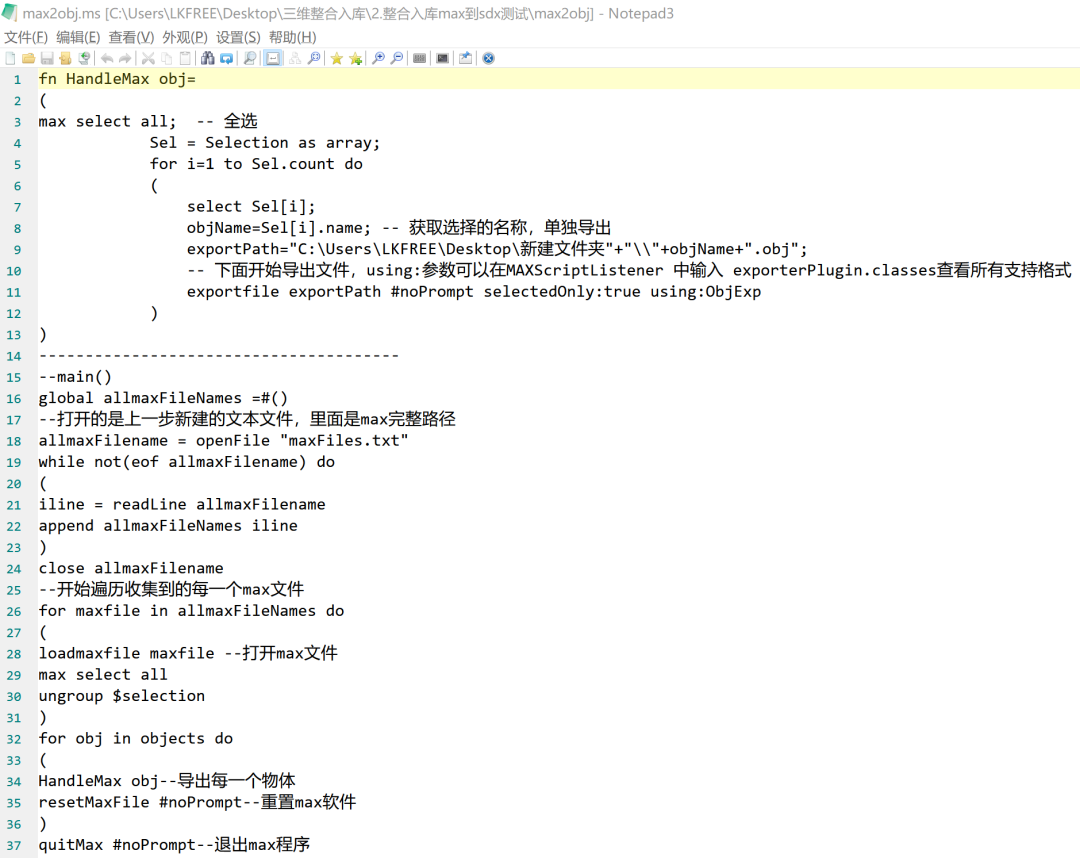
Task: Click 'Sel = Selection as array;' line
Action: pos(265,143)
